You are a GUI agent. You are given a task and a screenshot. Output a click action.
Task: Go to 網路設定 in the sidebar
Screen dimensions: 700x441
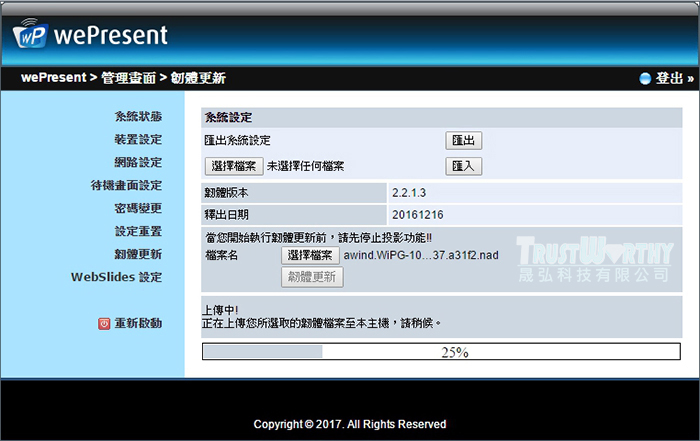[138, 162]
